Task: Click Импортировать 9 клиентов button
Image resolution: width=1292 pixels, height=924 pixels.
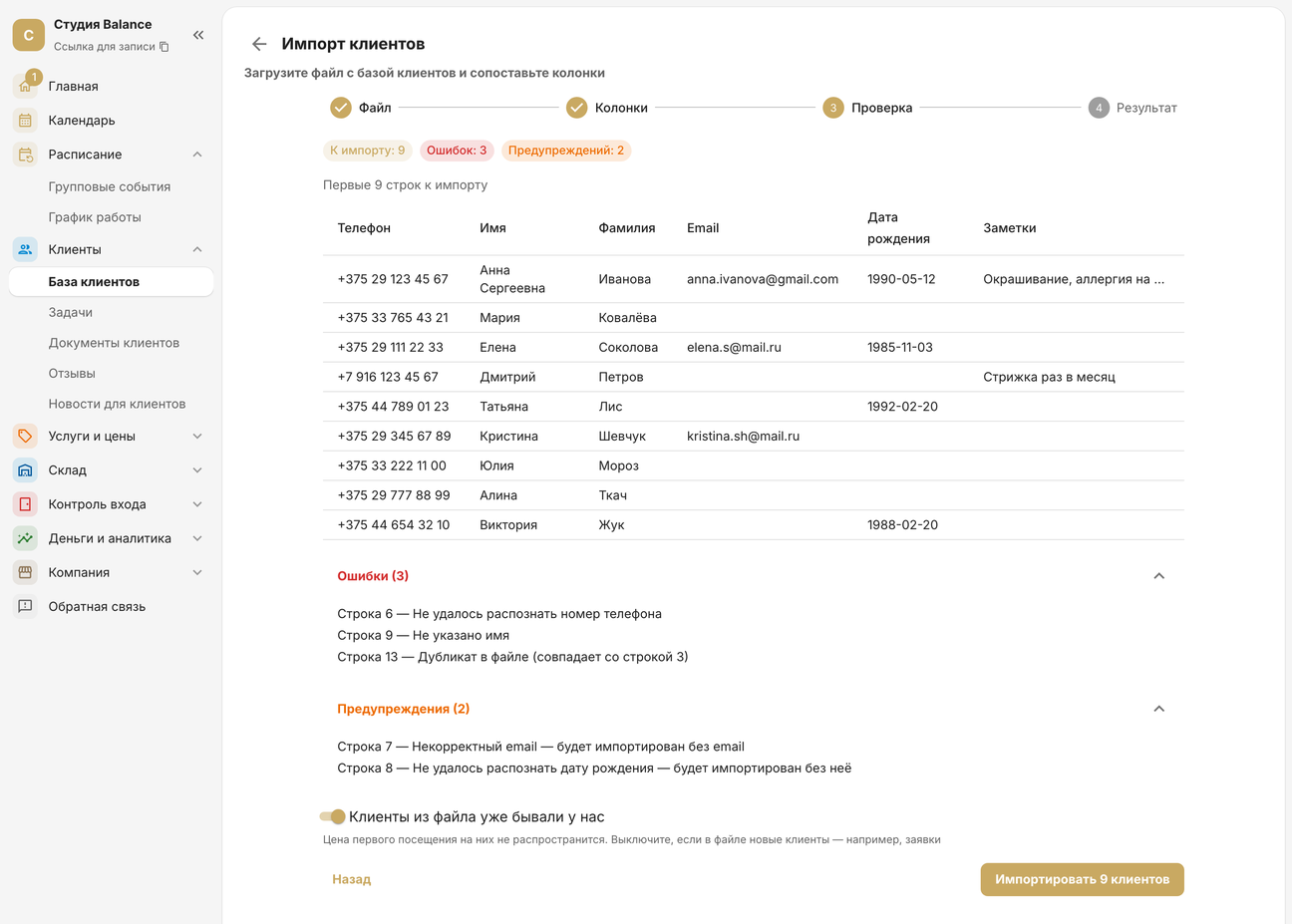Action: (x=1082, y=879)
